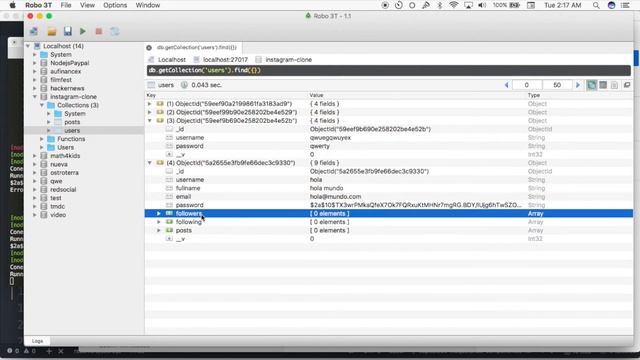
Task: Go to previous results page arrow
Action: point(507,85)
